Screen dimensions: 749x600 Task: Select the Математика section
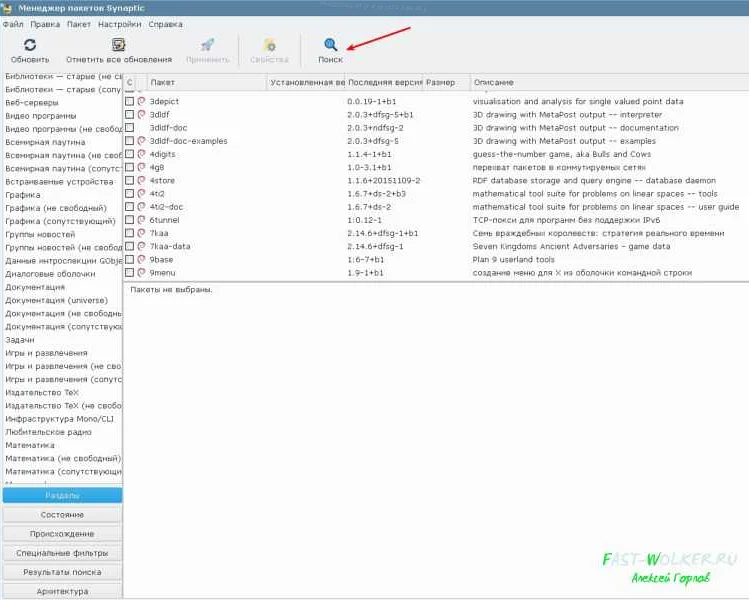click(30, 445)
